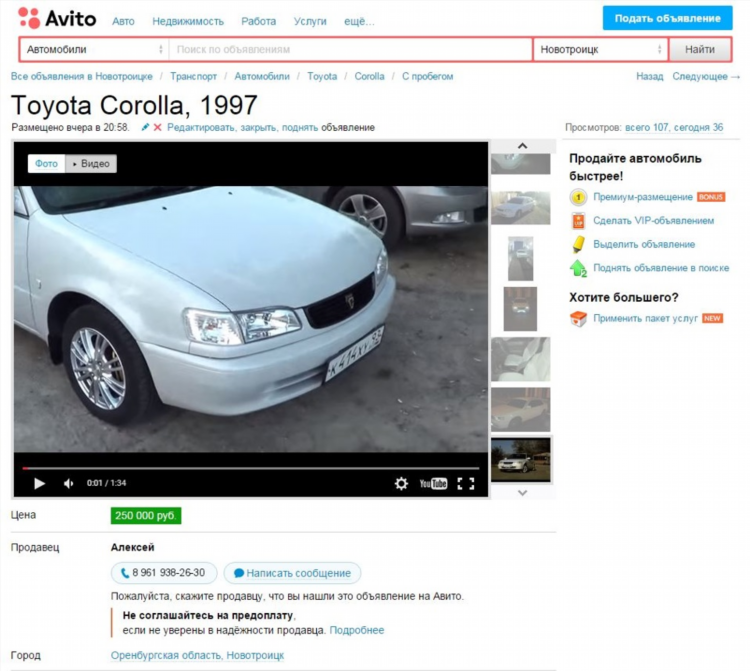This screenshot has height=671, width=750.
Task: Switch to the Видео tab
Action: (x=91, y=164)
